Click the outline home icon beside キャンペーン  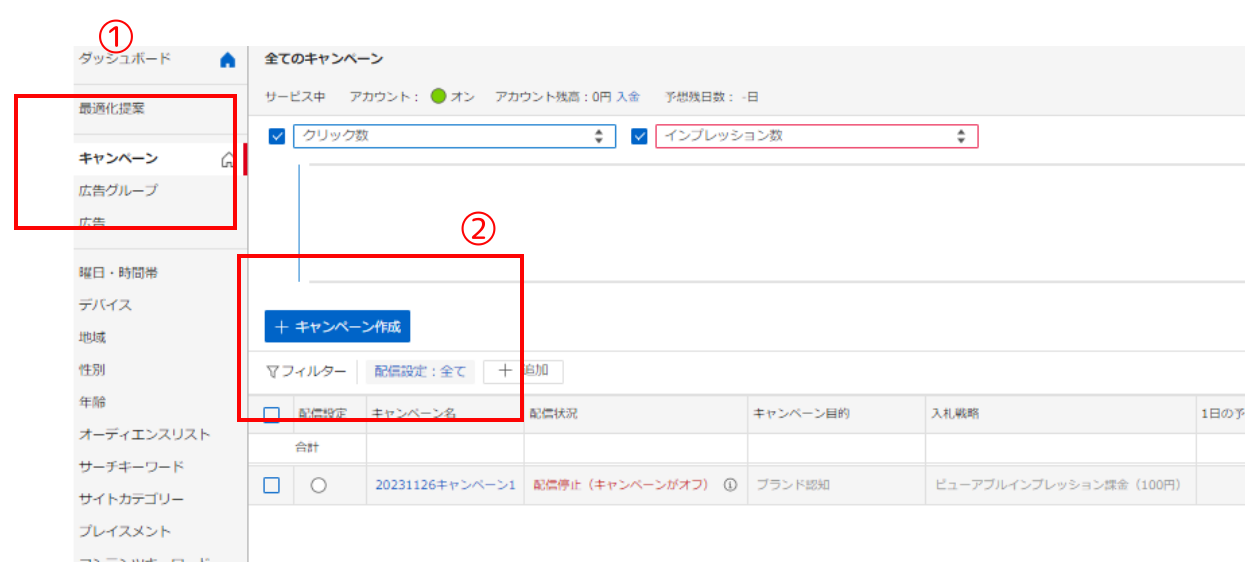click(227, 159)
